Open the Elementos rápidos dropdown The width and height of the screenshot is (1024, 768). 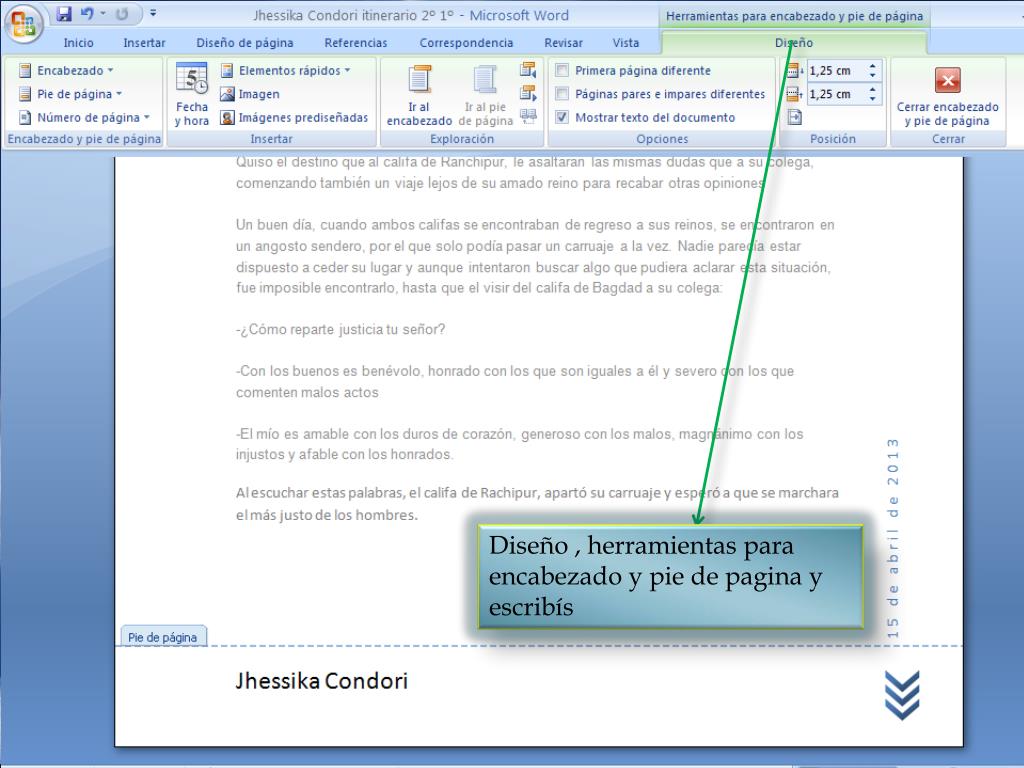tap(285, 71)
